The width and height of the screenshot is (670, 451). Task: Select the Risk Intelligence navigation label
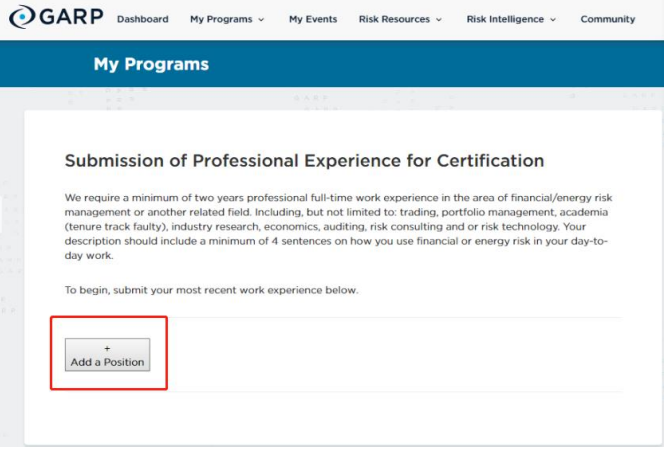pos(505,19)
